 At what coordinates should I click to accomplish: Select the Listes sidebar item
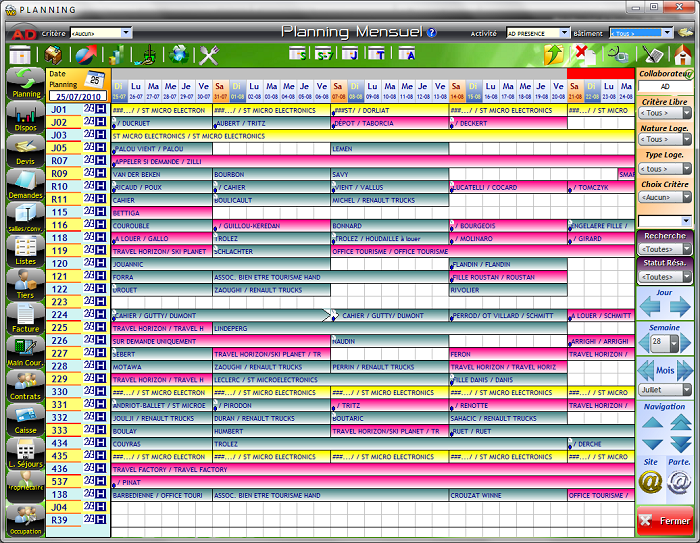[25, 248]
